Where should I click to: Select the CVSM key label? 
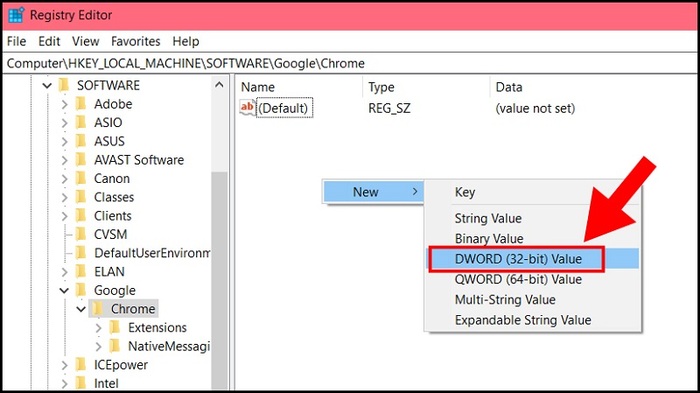111,234
